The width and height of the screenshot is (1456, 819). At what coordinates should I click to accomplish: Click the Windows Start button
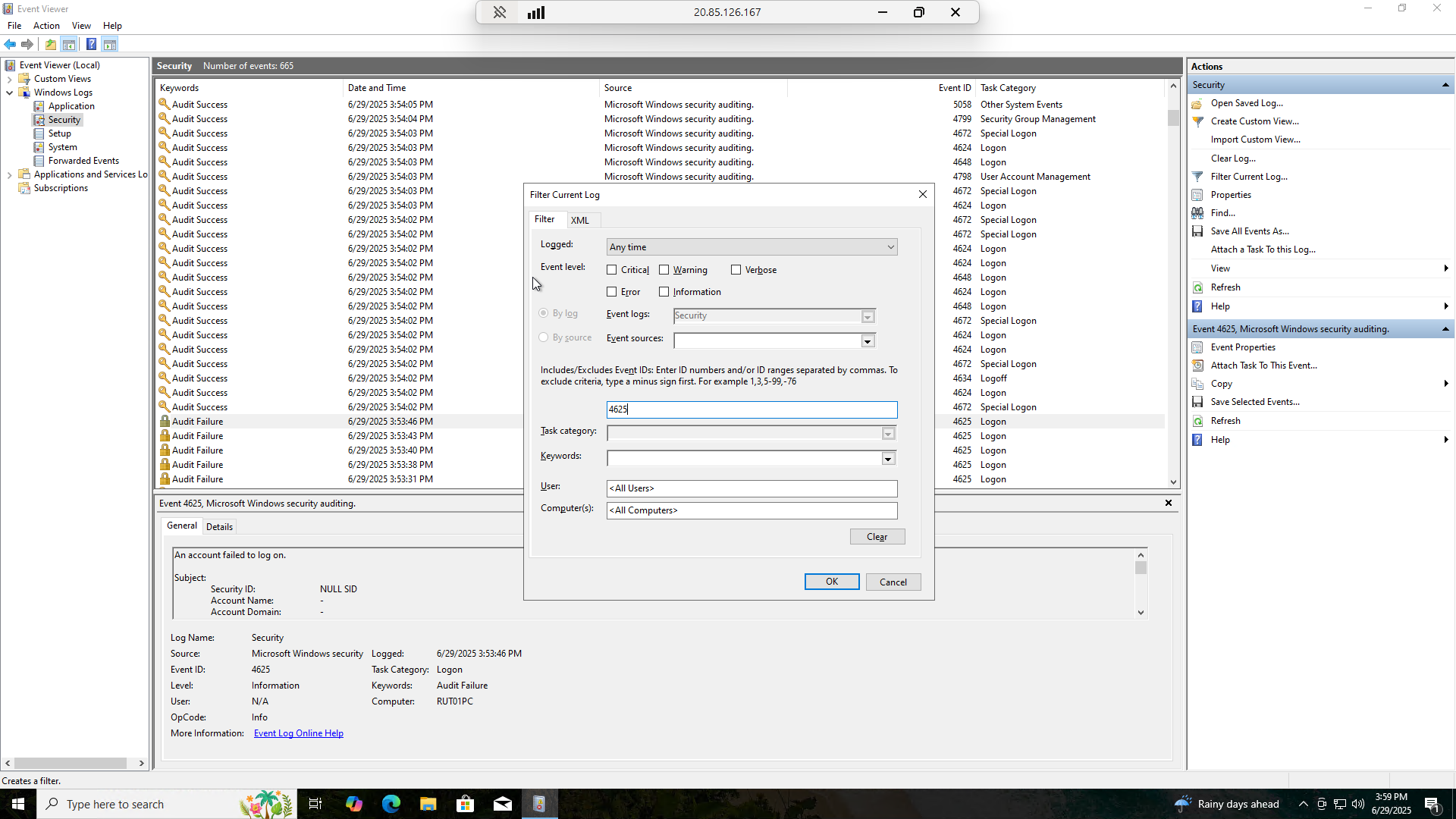click(x=18, y=804)
